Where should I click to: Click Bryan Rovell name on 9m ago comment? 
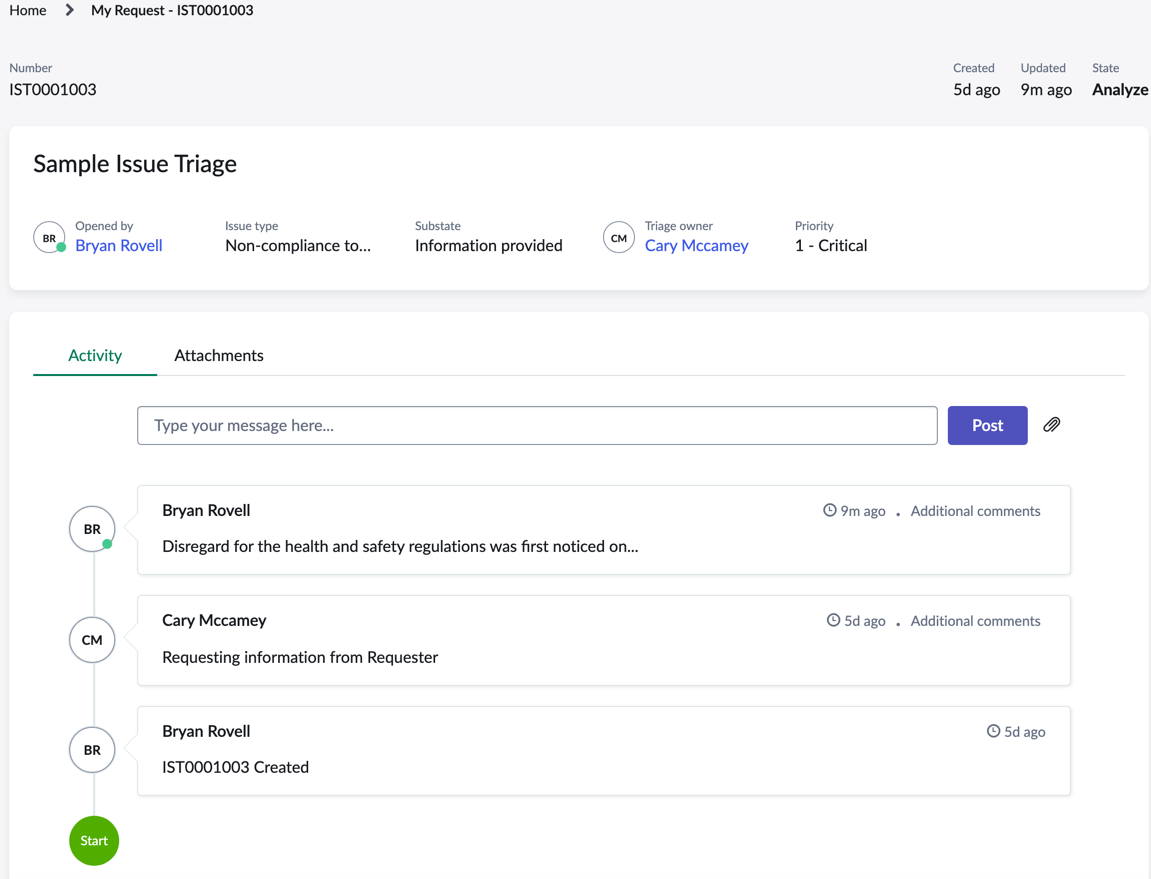pos(206,510)
